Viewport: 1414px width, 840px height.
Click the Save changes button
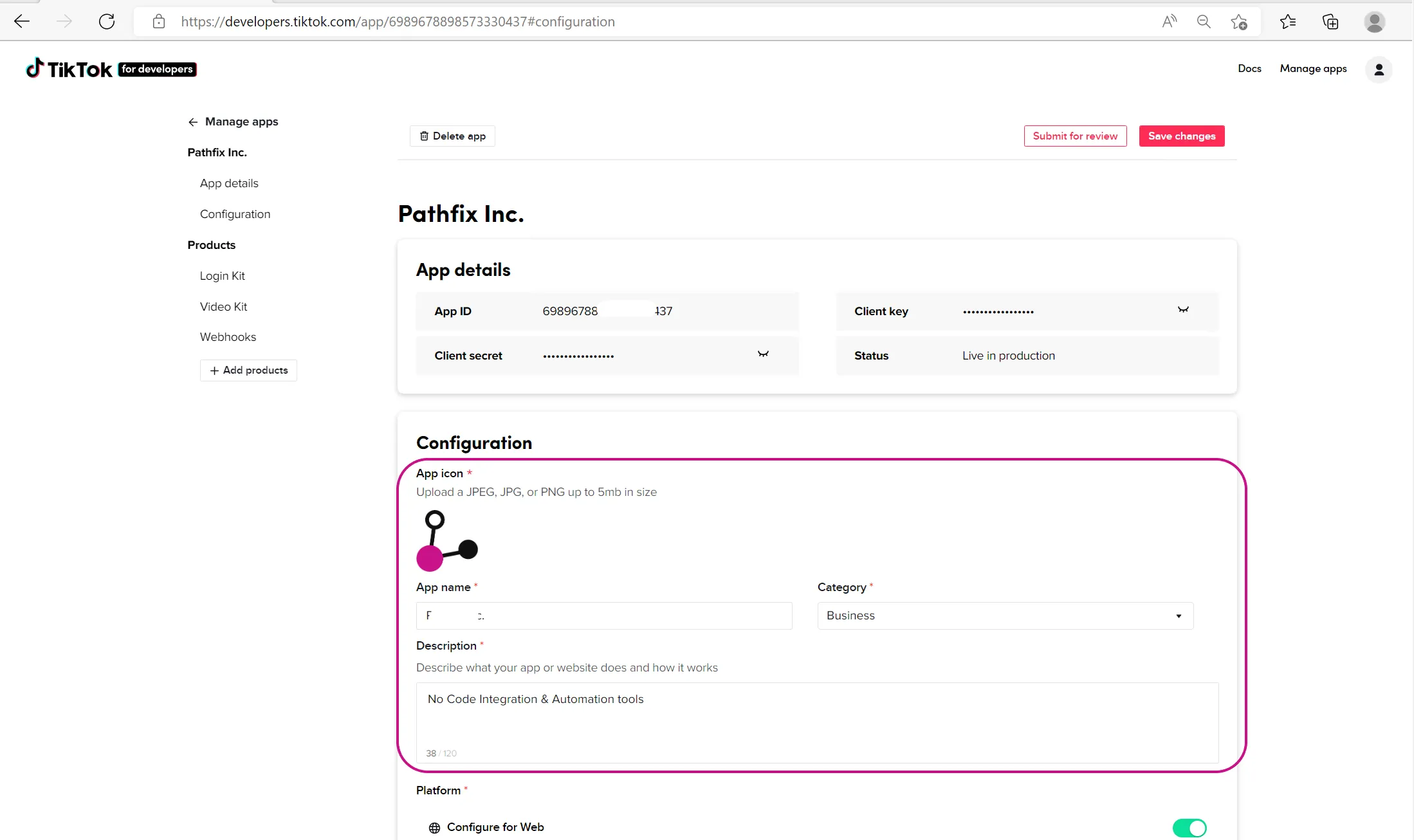[x=1182, y=136]
